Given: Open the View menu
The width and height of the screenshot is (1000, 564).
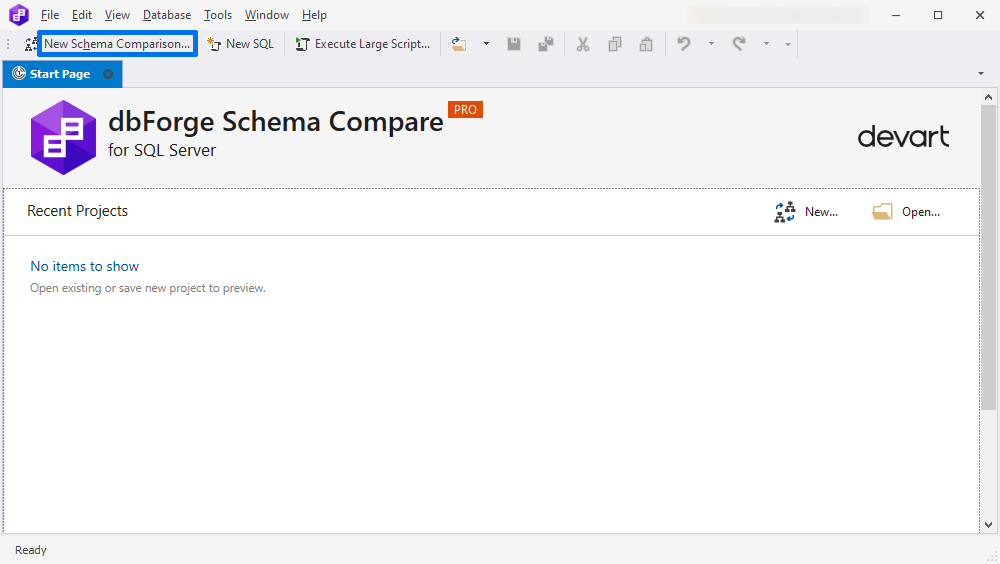Looking at the screenshot, I should click(117, 15).
